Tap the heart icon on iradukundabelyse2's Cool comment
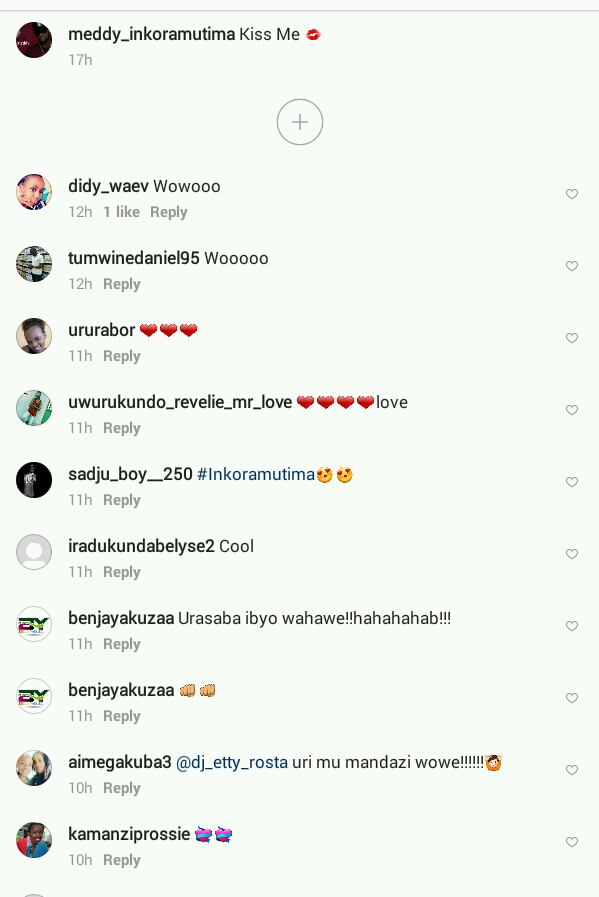Viewport: 599px width, 897px height. pyautogui.click(x=572, y=554)
